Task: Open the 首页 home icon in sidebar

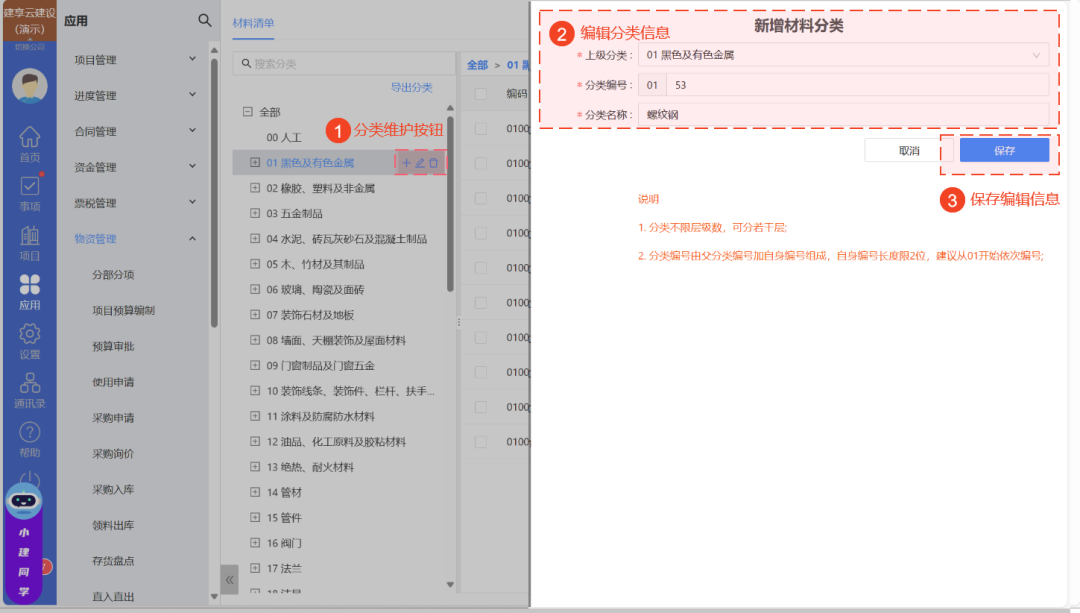Action: (x=30, y=143)
